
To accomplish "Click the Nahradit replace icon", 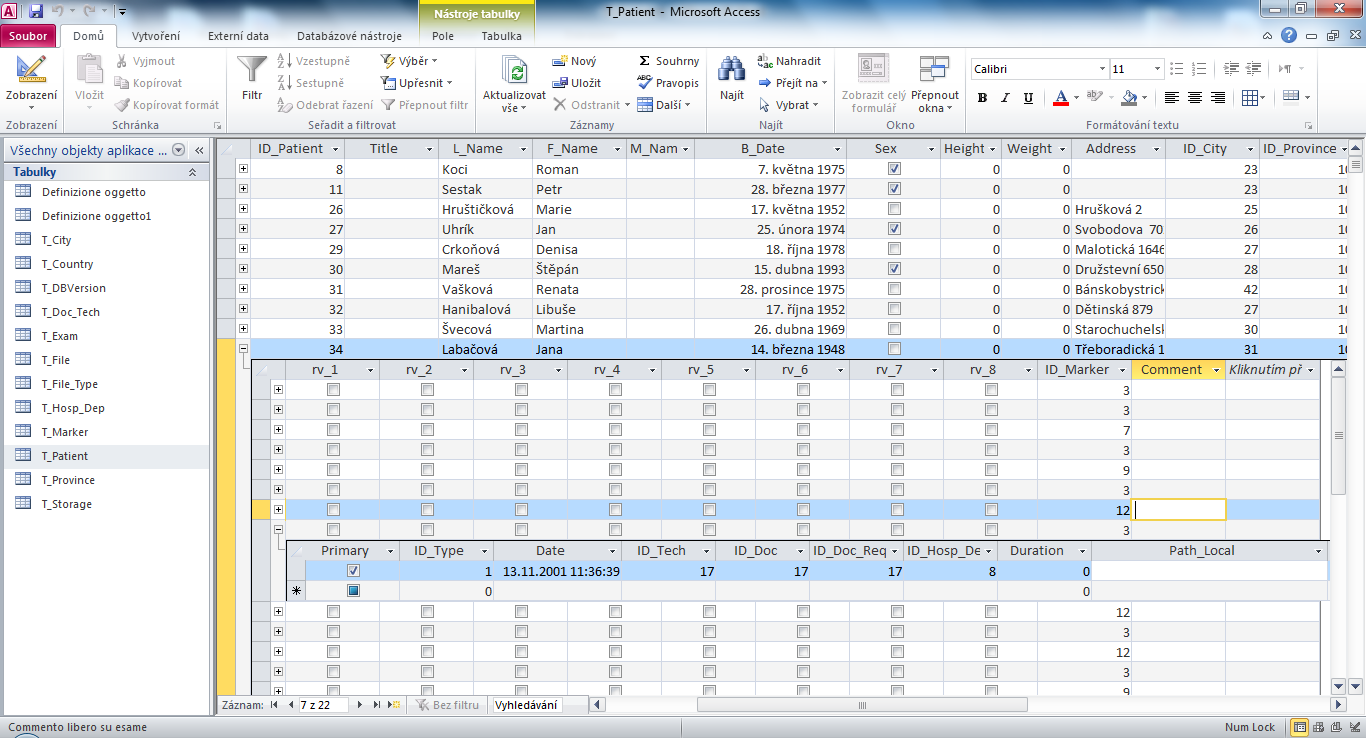I will point(766,62).
